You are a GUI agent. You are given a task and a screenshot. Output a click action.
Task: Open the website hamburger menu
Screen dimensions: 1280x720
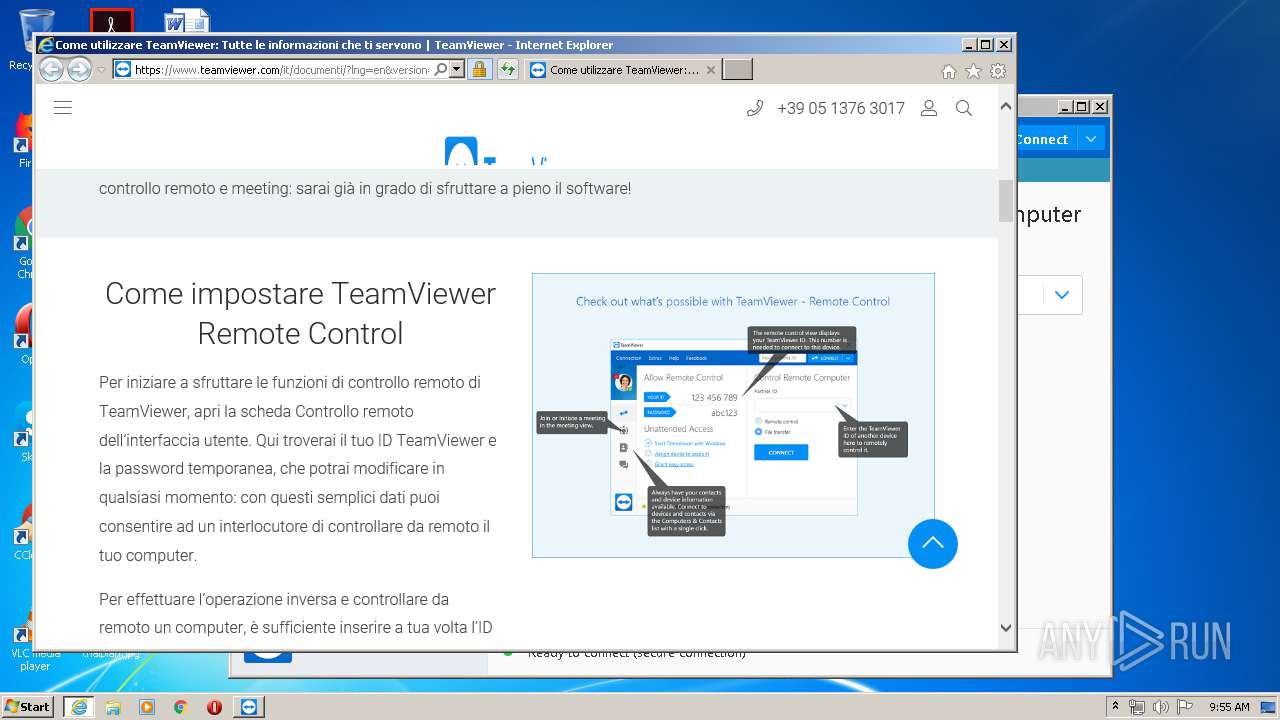(x=63, y=108)
